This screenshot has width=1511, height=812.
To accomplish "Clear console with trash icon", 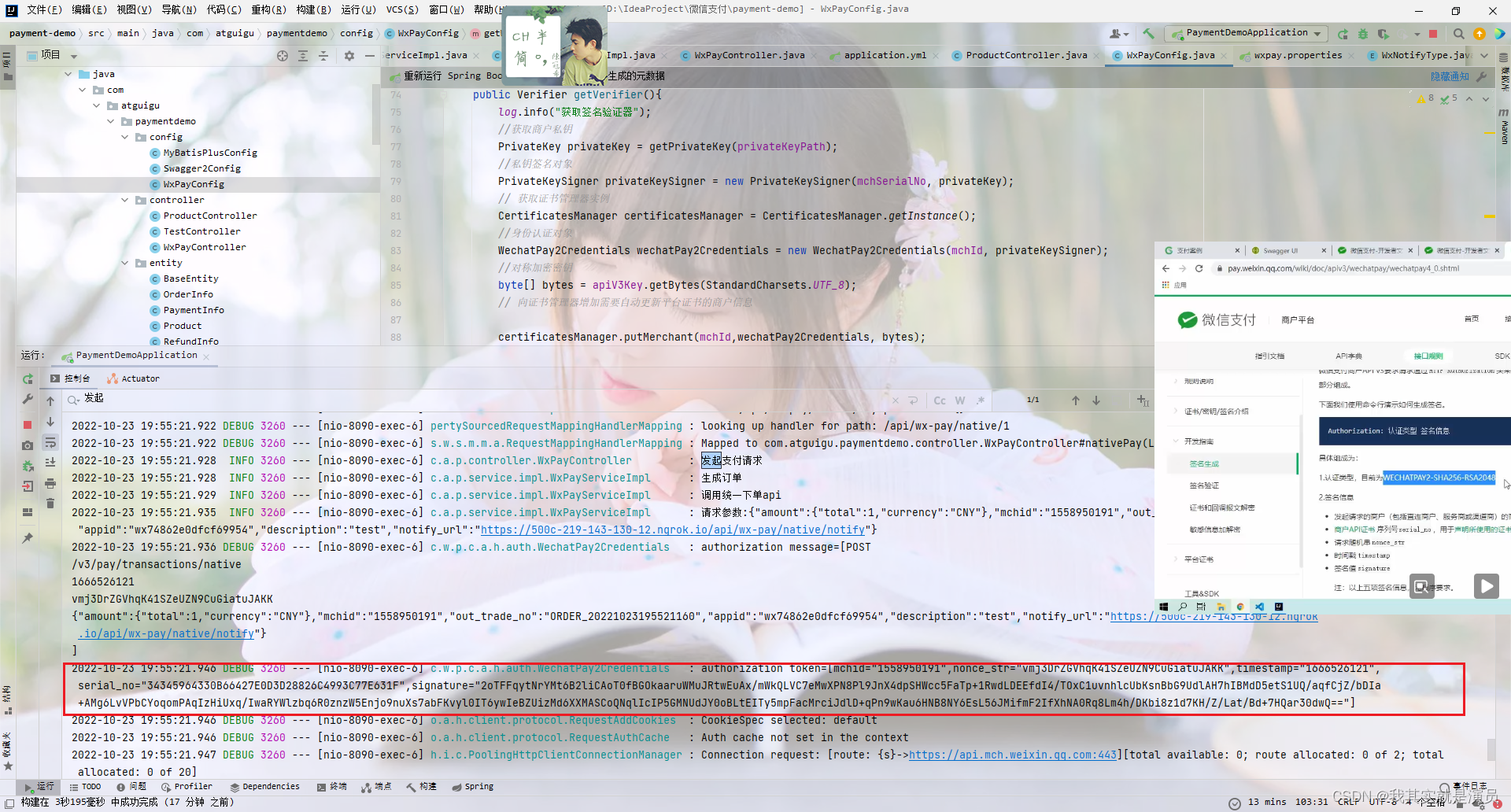I will click(x=50, y=504).
